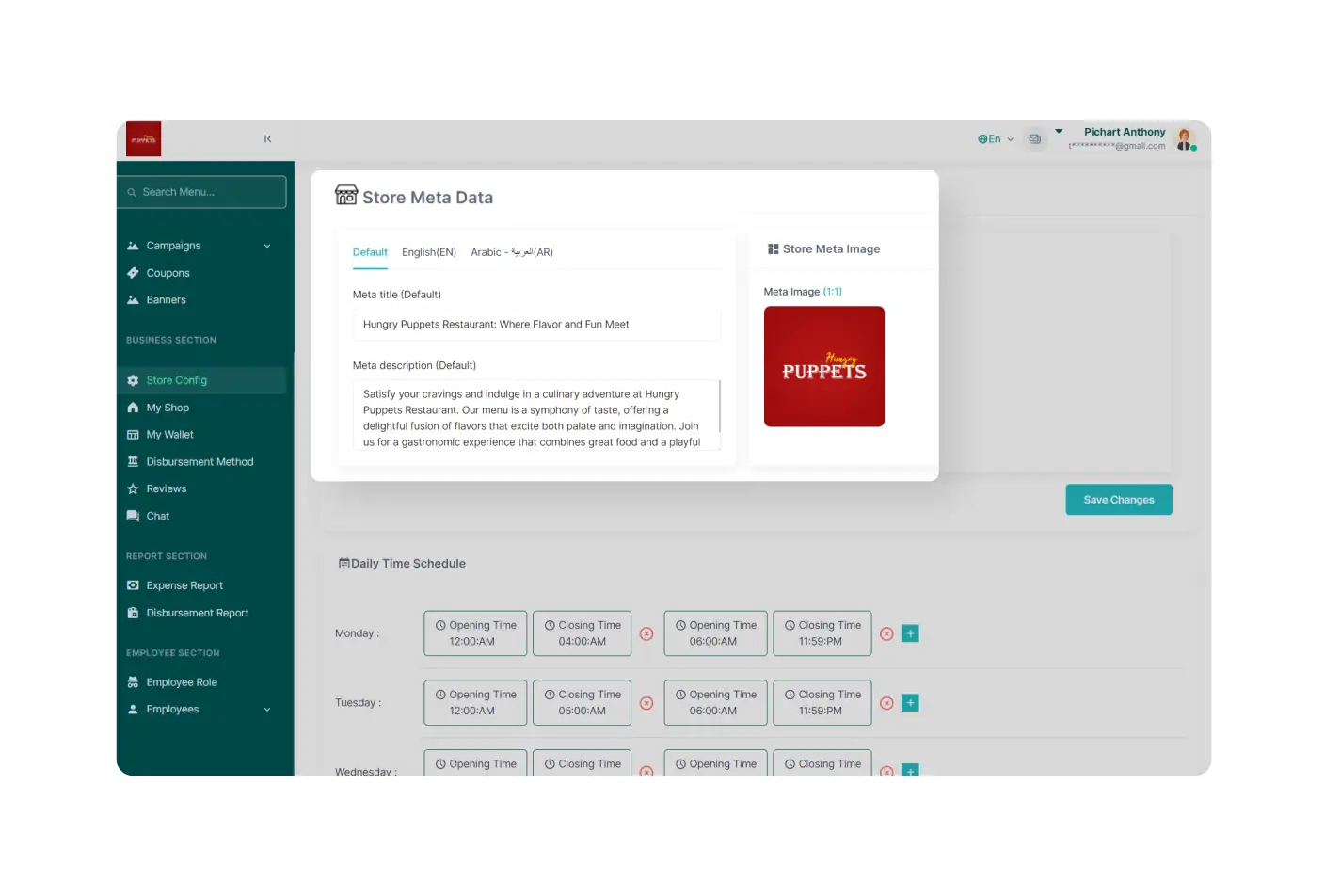The height and width of the screenshot is (896, 1325).
Task: Click the Hungry Puppets logo in header
Action: coord(144,139)
